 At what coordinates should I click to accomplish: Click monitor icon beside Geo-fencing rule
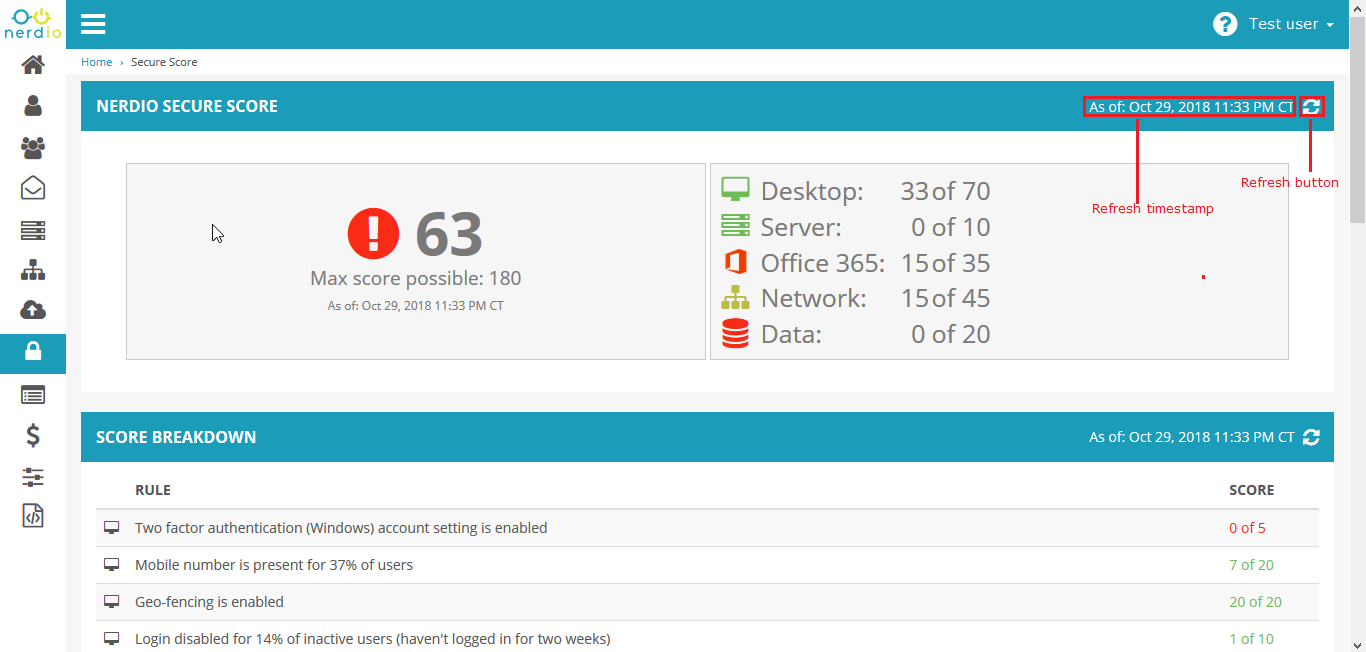tap(112, 602)
